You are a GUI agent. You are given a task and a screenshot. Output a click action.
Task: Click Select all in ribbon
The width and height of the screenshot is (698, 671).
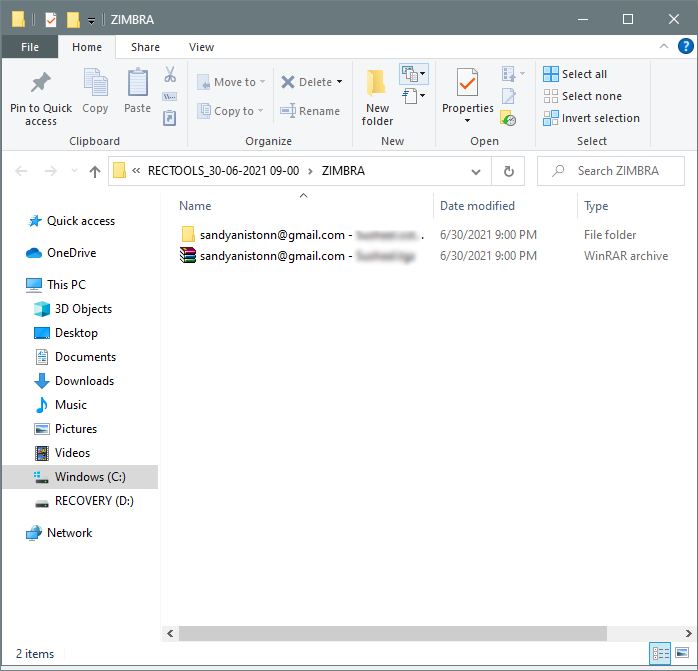tap(575, 74)
